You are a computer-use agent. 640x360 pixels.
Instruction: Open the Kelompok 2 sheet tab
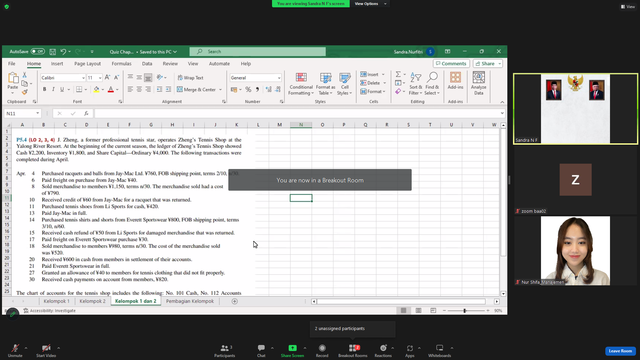pos(92,301)
